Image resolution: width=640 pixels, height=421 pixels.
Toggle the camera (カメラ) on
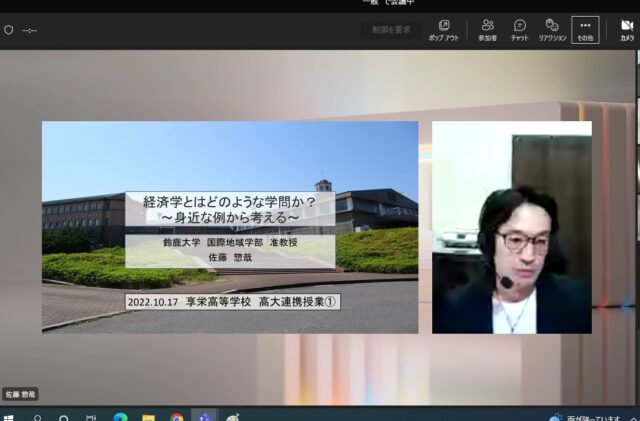pos(627,30)
